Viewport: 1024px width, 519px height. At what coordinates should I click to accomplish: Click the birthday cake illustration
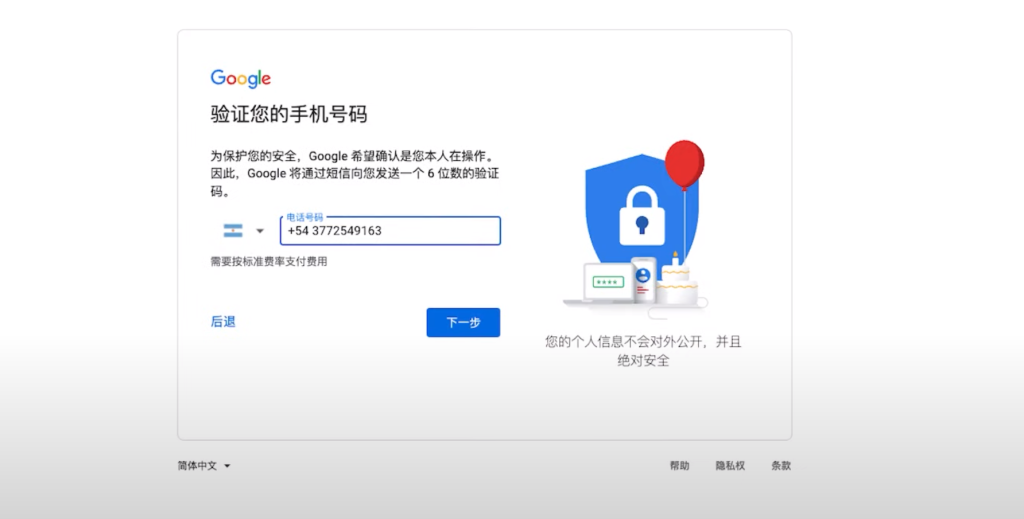coord(677,281)
